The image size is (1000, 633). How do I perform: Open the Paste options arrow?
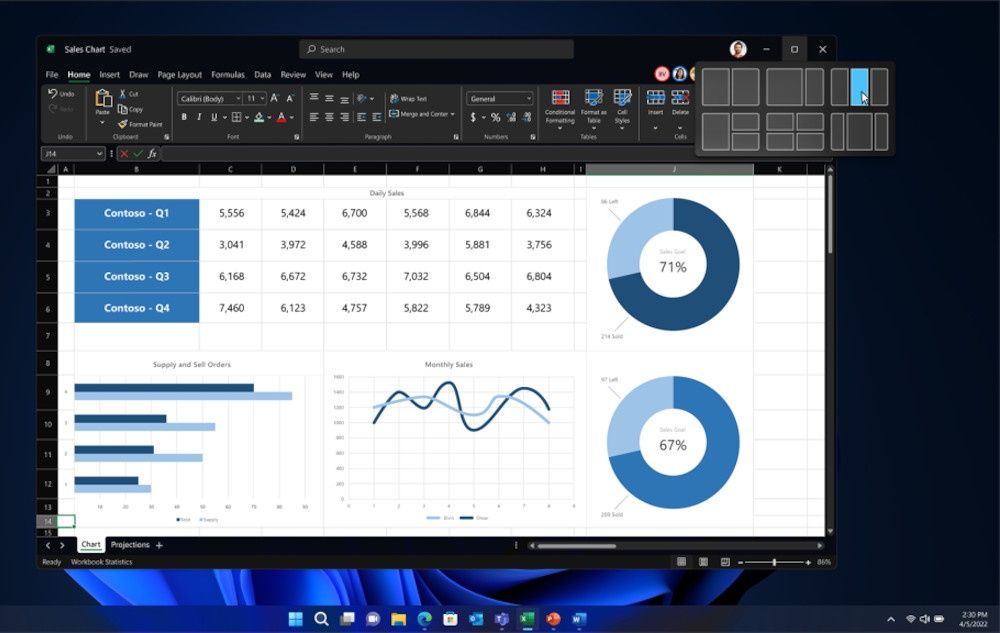(x=103, y=121)
